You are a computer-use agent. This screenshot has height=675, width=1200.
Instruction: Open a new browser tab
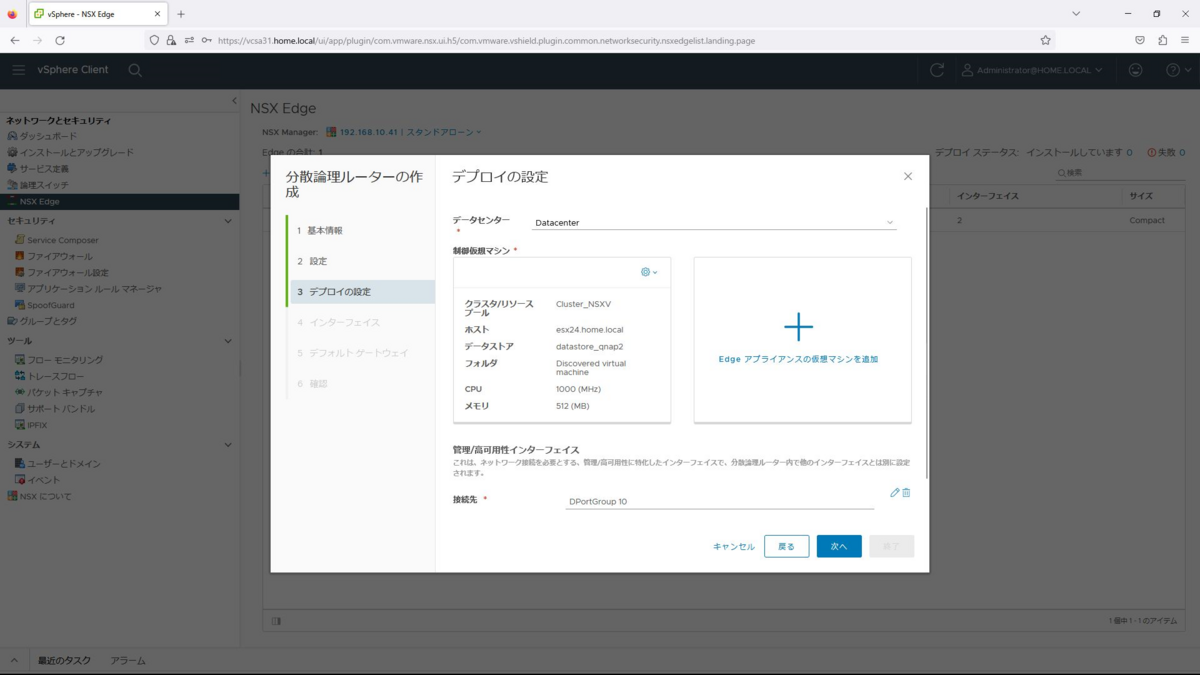click(x=181, y=14)
